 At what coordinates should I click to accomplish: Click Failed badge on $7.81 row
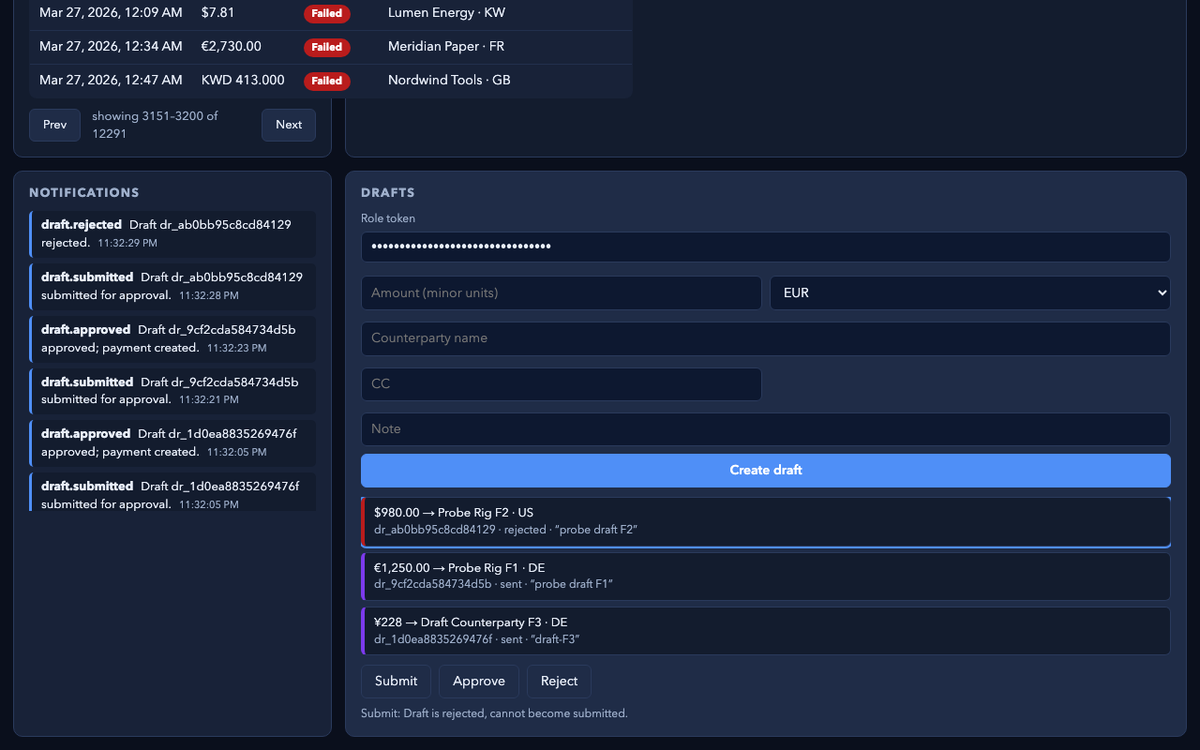coord(327,14)
